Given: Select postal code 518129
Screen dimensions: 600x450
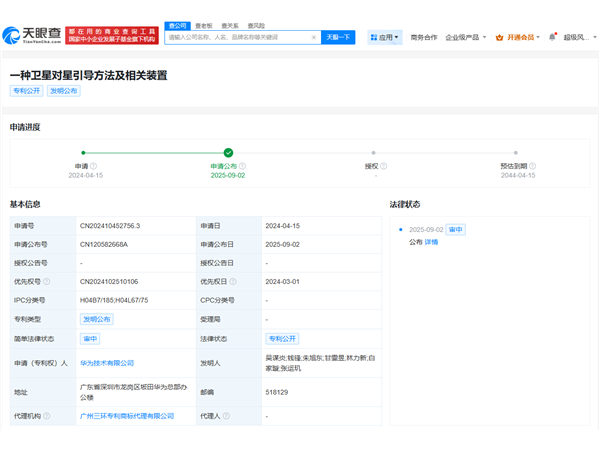Looking at the screenshot, I should click(277, 392).
